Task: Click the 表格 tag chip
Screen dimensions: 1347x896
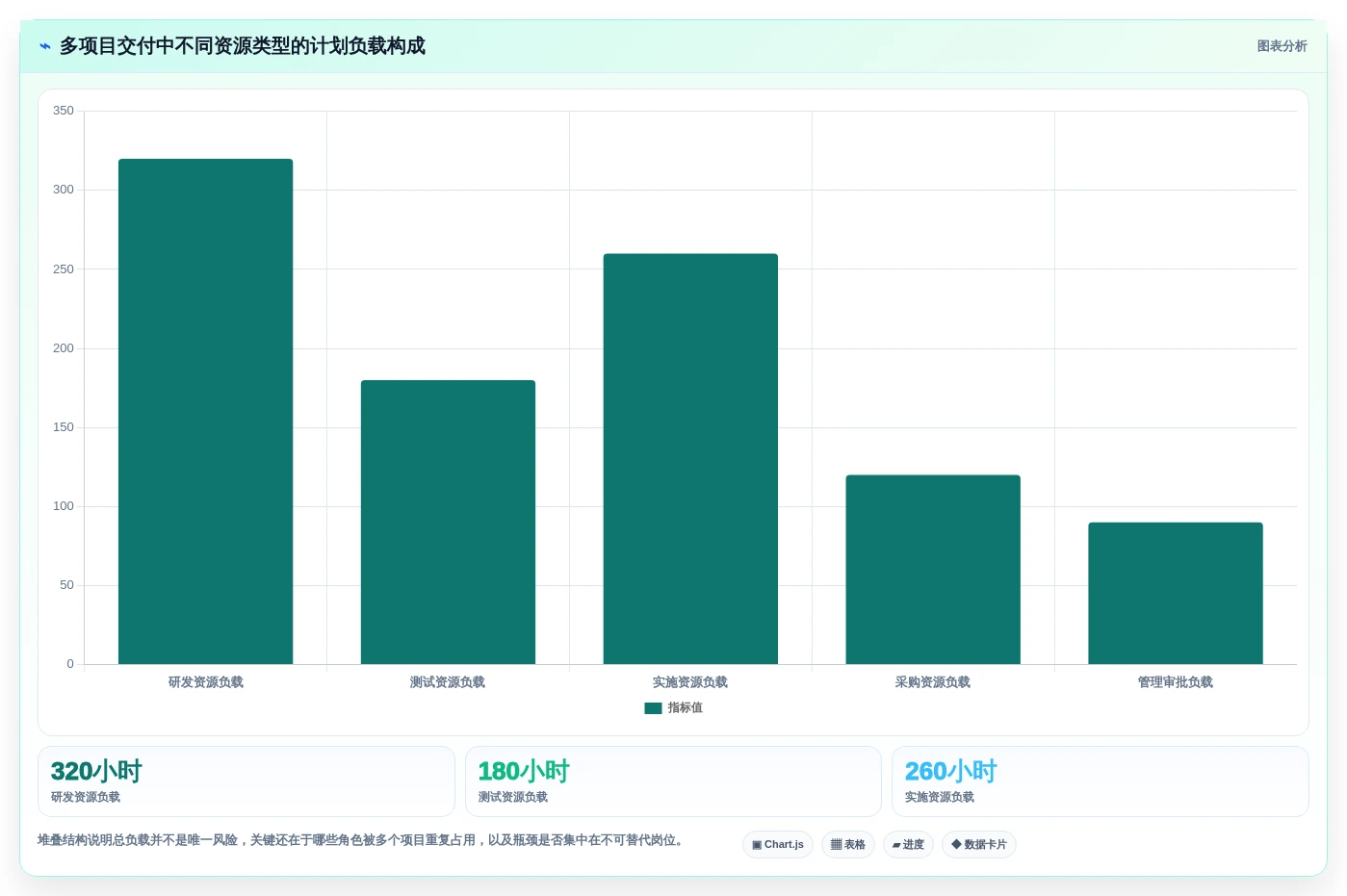Action: click(x=848, y=845)
